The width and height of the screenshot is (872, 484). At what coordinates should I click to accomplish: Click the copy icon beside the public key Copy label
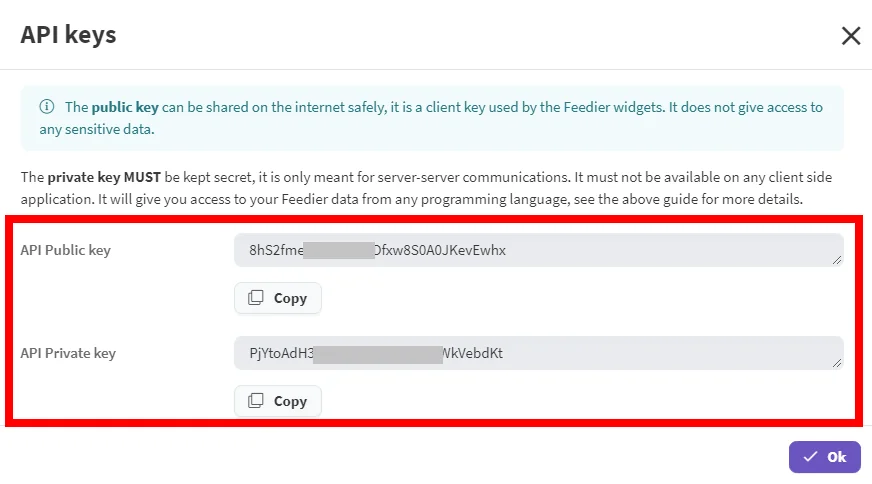[x=256, y=298]
